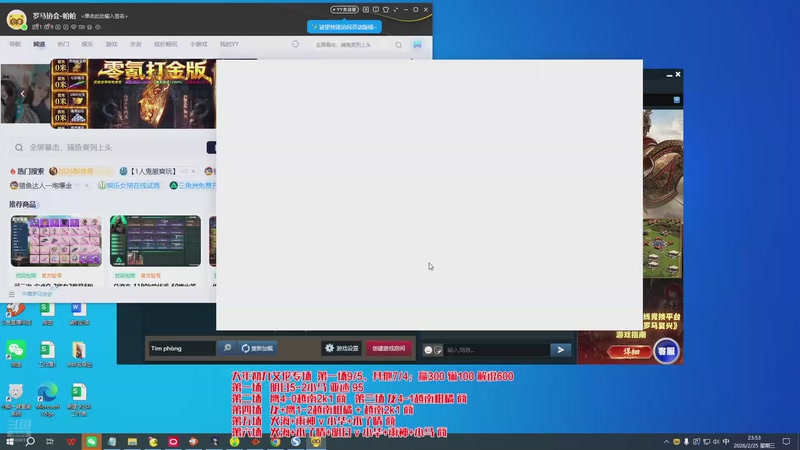800x450 pixels.
Task: Open the WeChat desktop shortcut
Action: point(16,354)
